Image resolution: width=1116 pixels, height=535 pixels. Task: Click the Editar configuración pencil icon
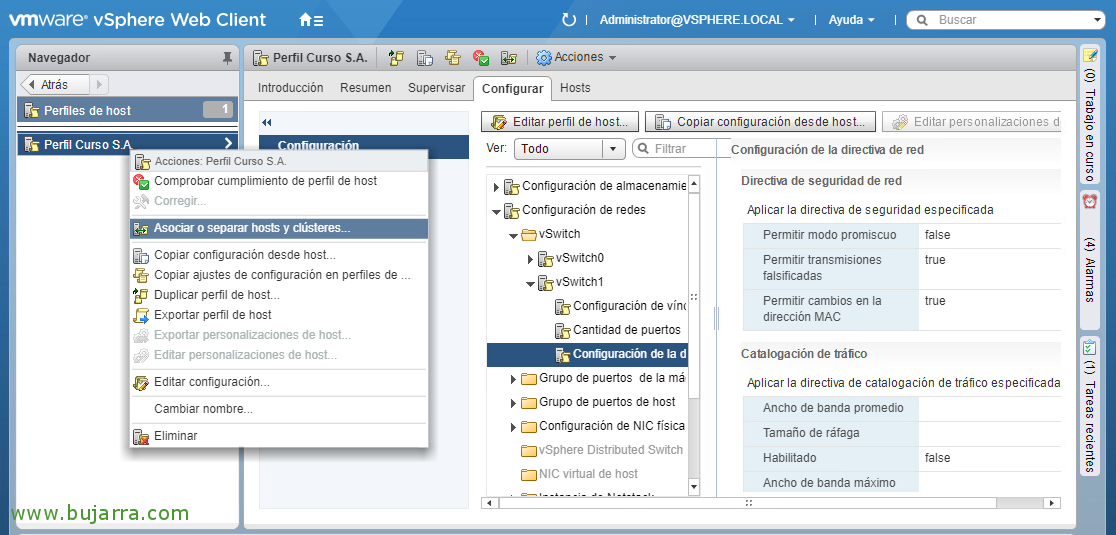[x=142, y=383]
